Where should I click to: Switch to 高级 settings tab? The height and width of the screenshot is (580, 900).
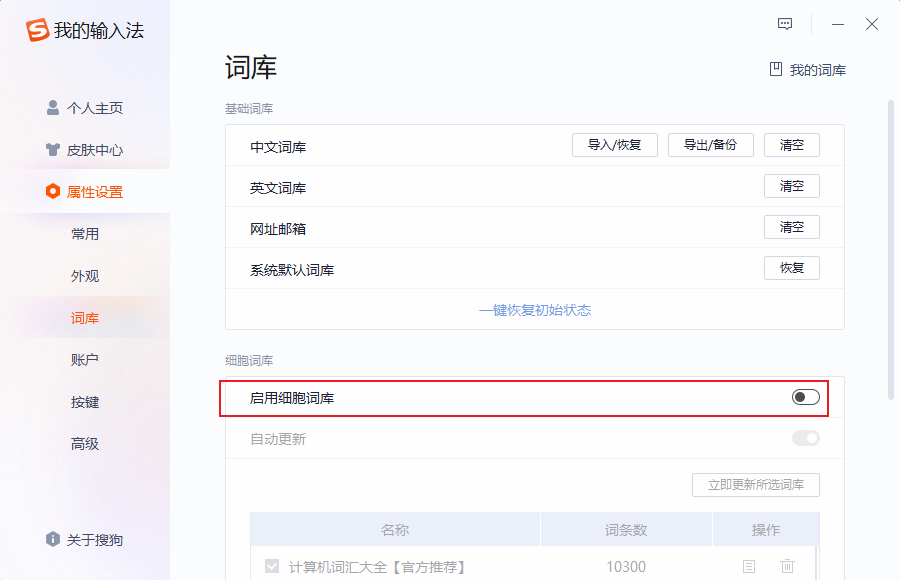(85, 444)
